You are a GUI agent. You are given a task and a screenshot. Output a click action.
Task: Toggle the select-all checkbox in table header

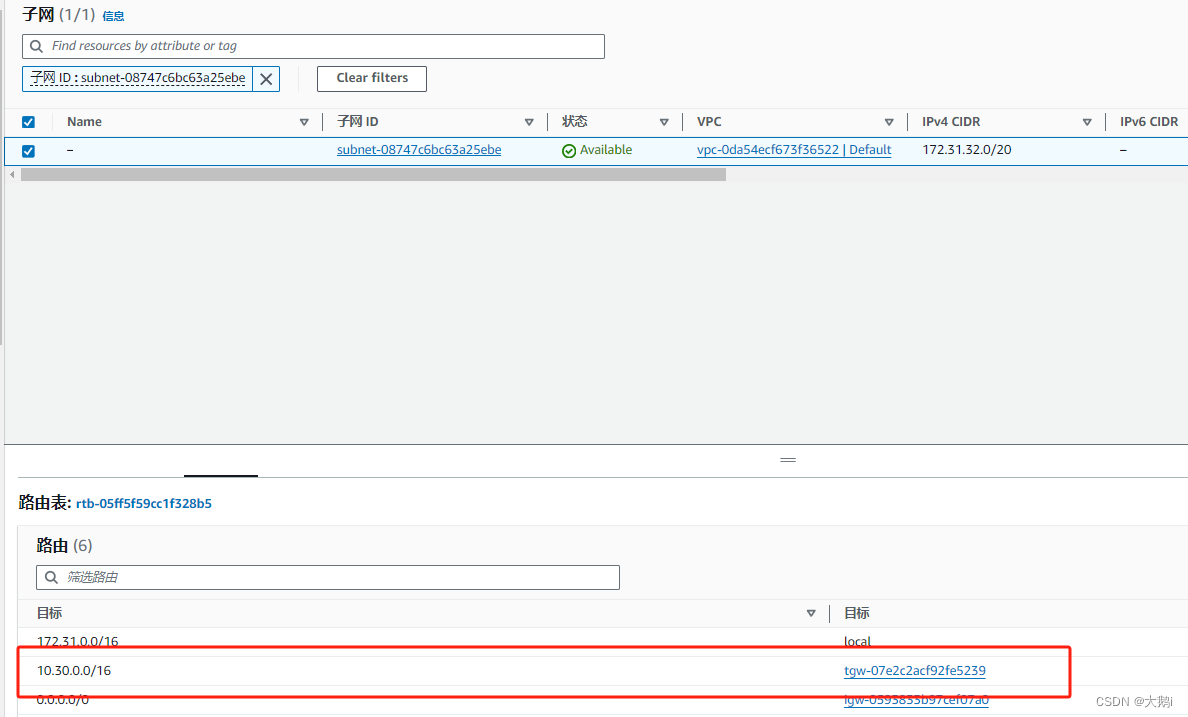click(x=29, y=122)
